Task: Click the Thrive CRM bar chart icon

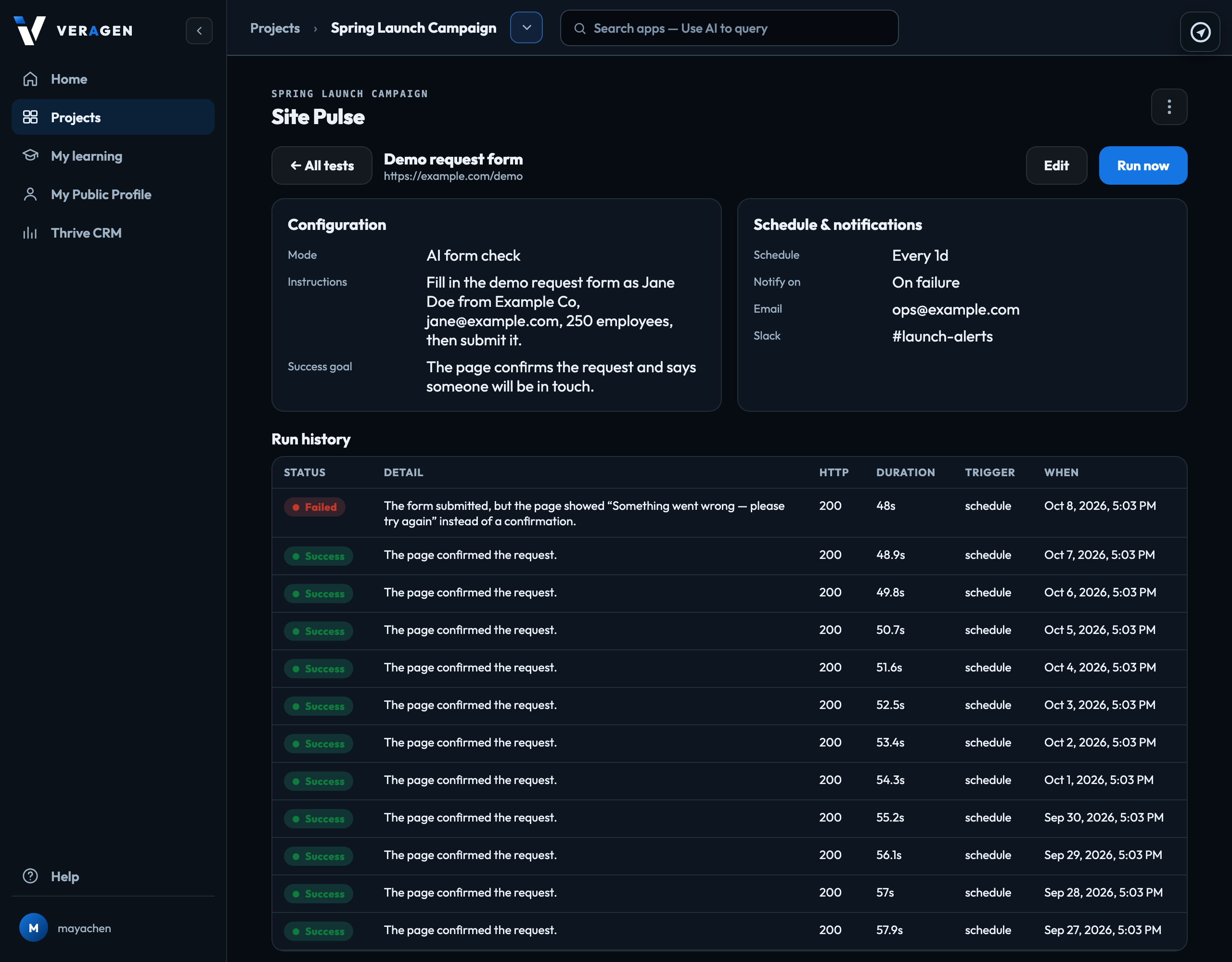Action: pyautogui.click(x=30, y=233)
